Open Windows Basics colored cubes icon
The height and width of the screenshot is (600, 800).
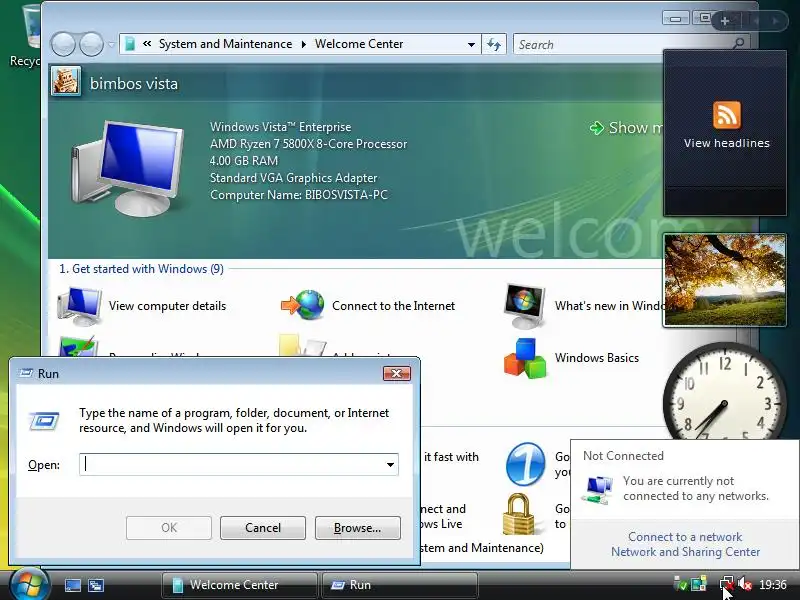[x=525, y=358]
